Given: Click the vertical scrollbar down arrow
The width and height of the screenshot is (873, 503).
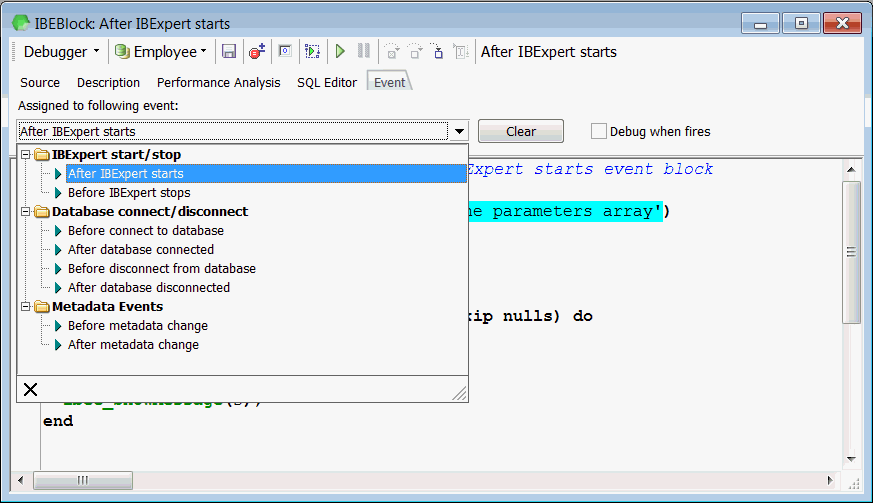Looking at the screenshot, I should [851, 459].
